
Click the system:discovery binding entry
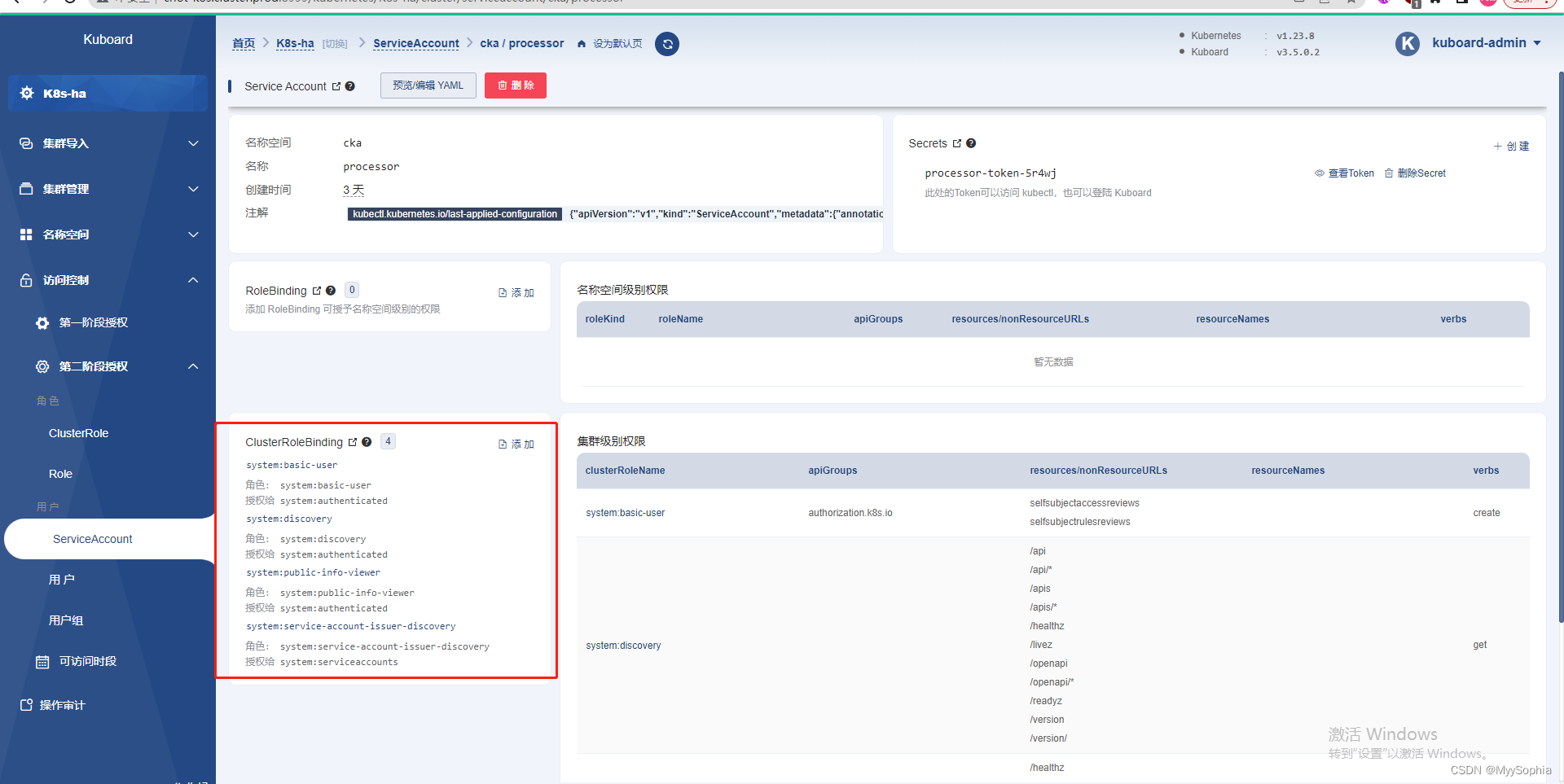point(289,519)
